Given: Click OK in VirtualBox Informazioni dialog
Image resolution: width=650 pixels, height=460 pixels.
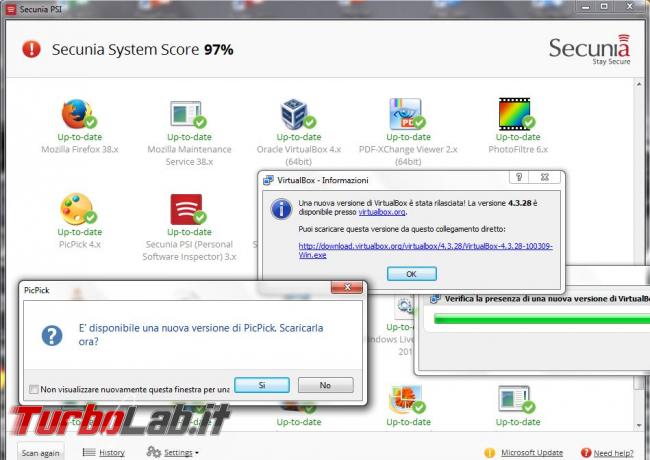Looking at the screenshot, I should tap(411, 274).
